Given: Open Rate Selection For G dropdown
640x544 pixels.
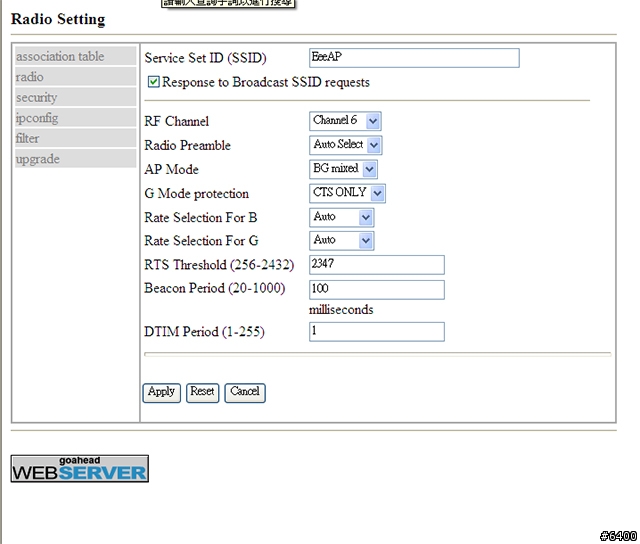Looking at the screenshot, I should 342,240.
